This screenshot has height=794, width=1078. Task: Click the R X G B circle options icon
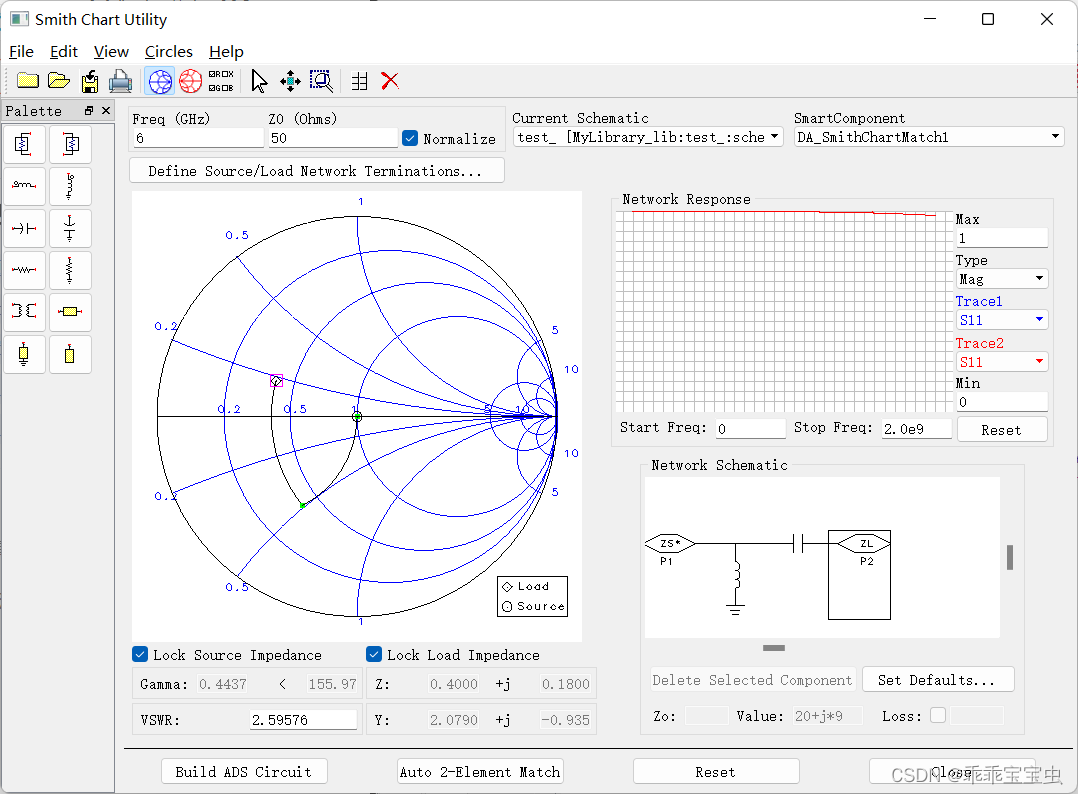tap(221, 81)
